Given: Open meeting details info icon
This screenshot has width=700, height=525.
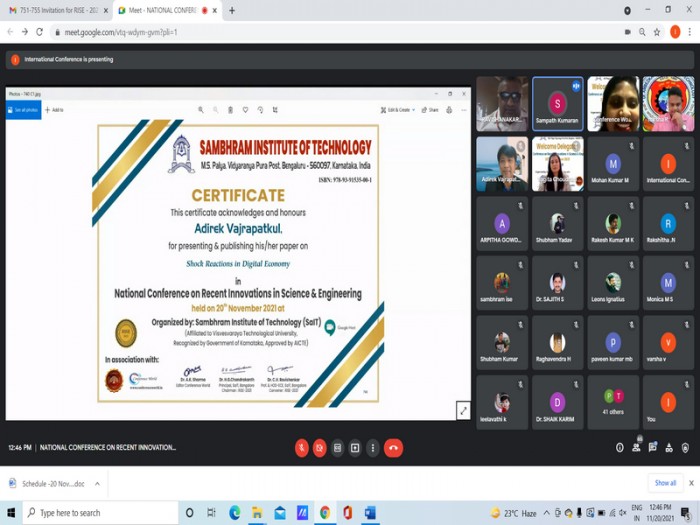Looking at the screenshot, I should tap(620, 448).
